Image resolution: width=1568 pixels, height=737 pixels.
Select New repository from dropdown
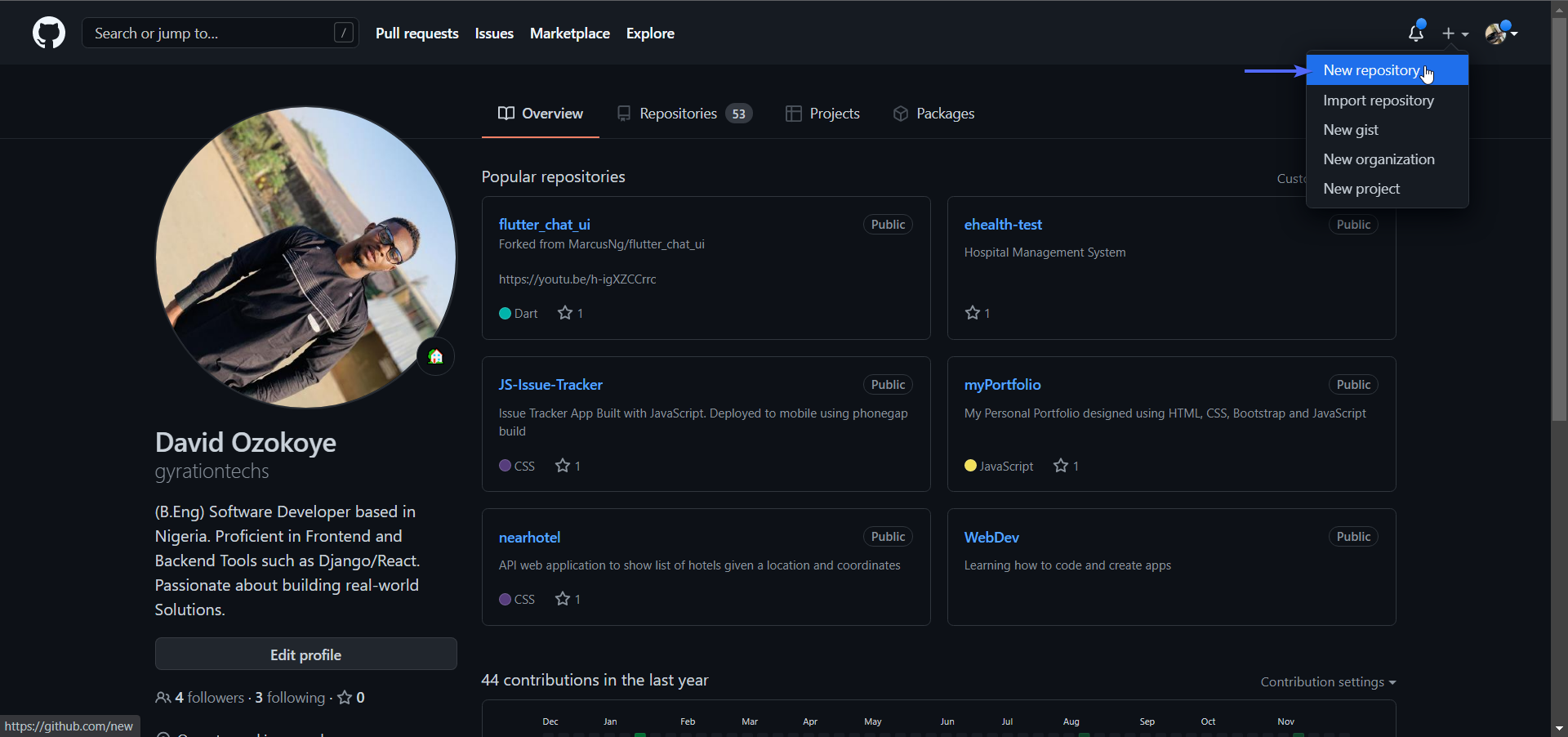click(x=1387, y=70)
